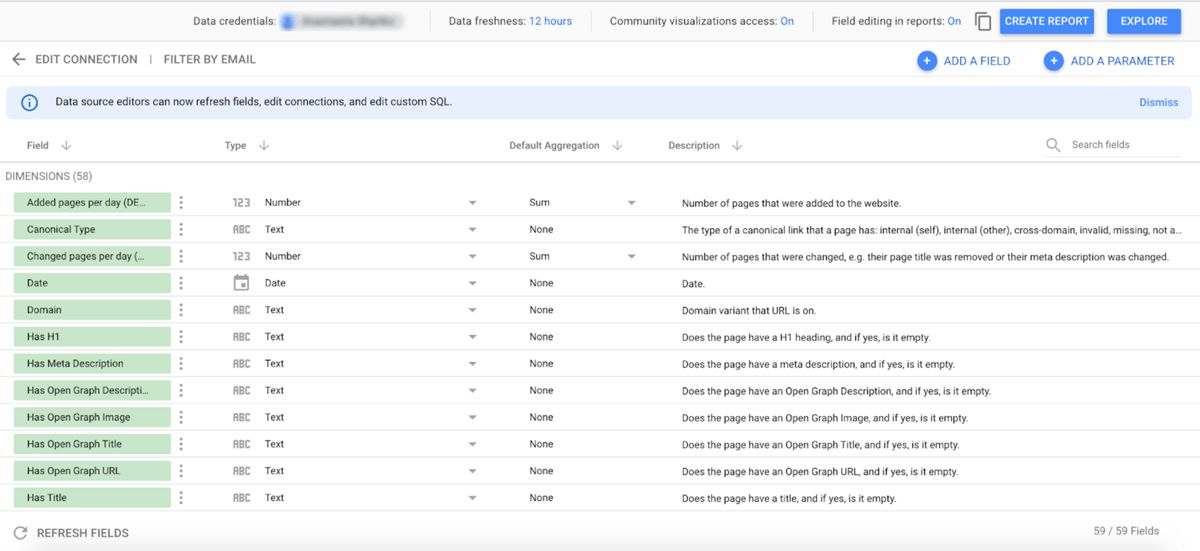The image size is (1200, 551).
Task: Open type dropdown for Added pages per day
Action: click(472, 203)
